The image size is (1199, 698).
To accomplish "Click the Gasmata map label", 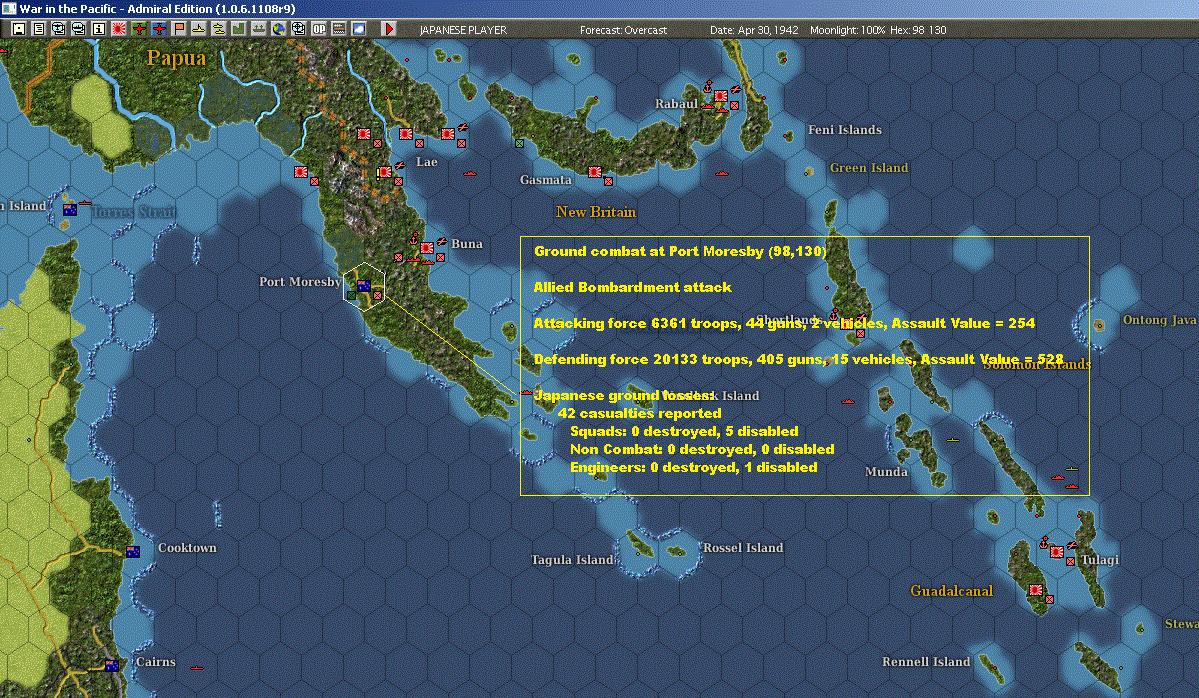I will (545, 180).
